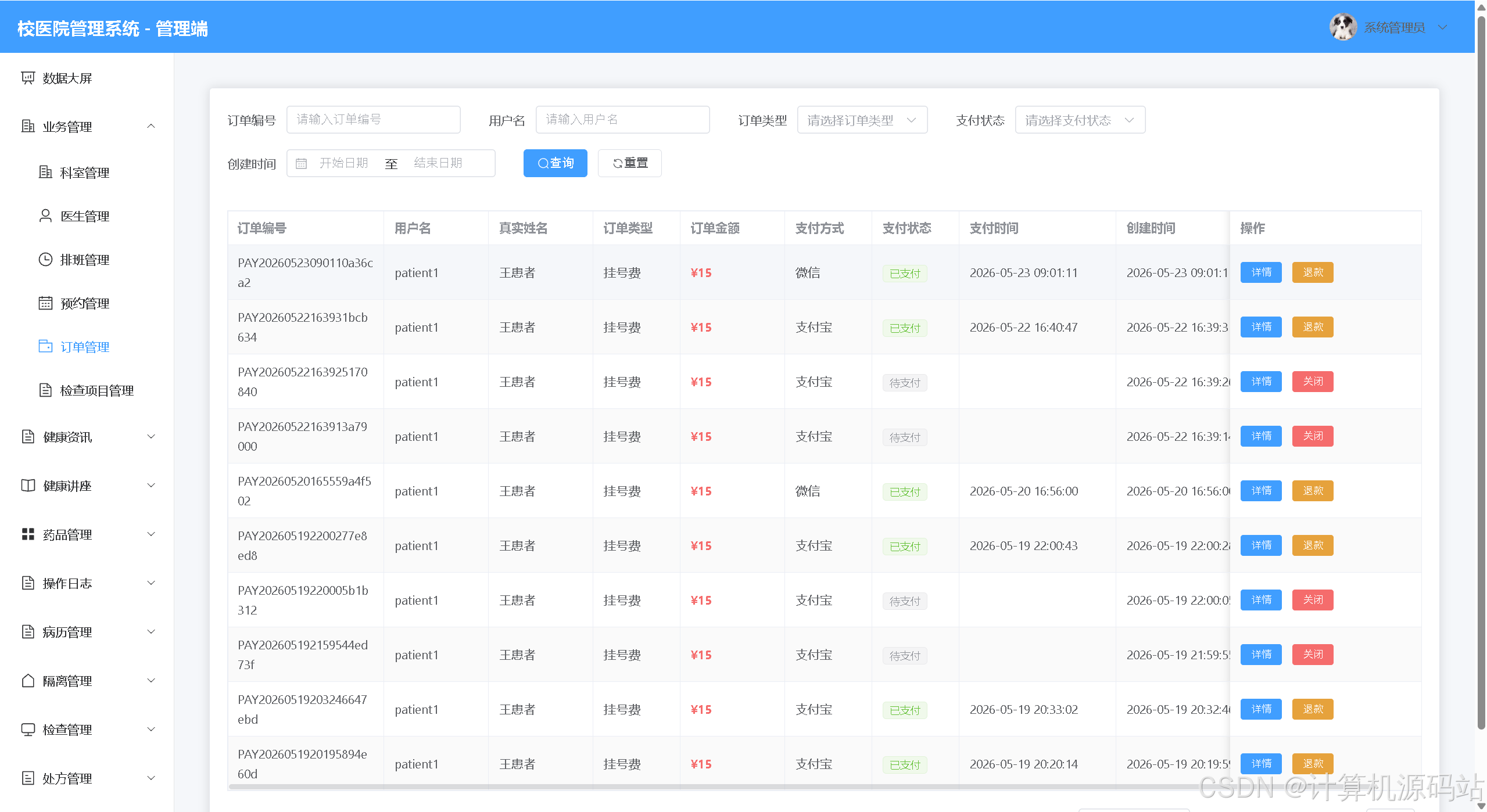Image resolution: width=1487 pixels, height=812 pixels.
Task: Collapse the 业务管理 submenu
Action: pos(151,126)
